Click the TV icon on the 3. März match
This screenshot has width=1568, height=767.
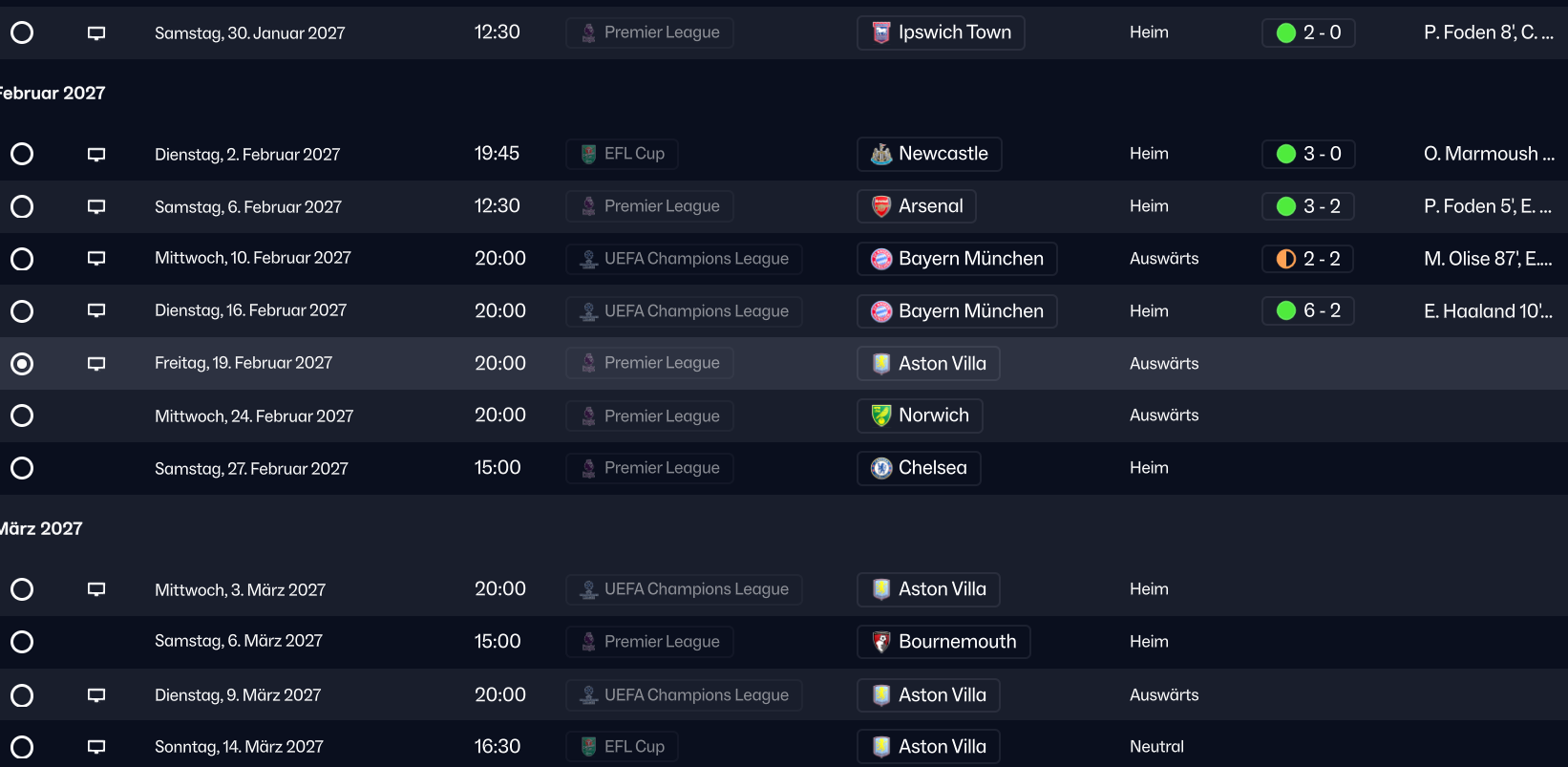pyautogui.click(x=96, y=589)
